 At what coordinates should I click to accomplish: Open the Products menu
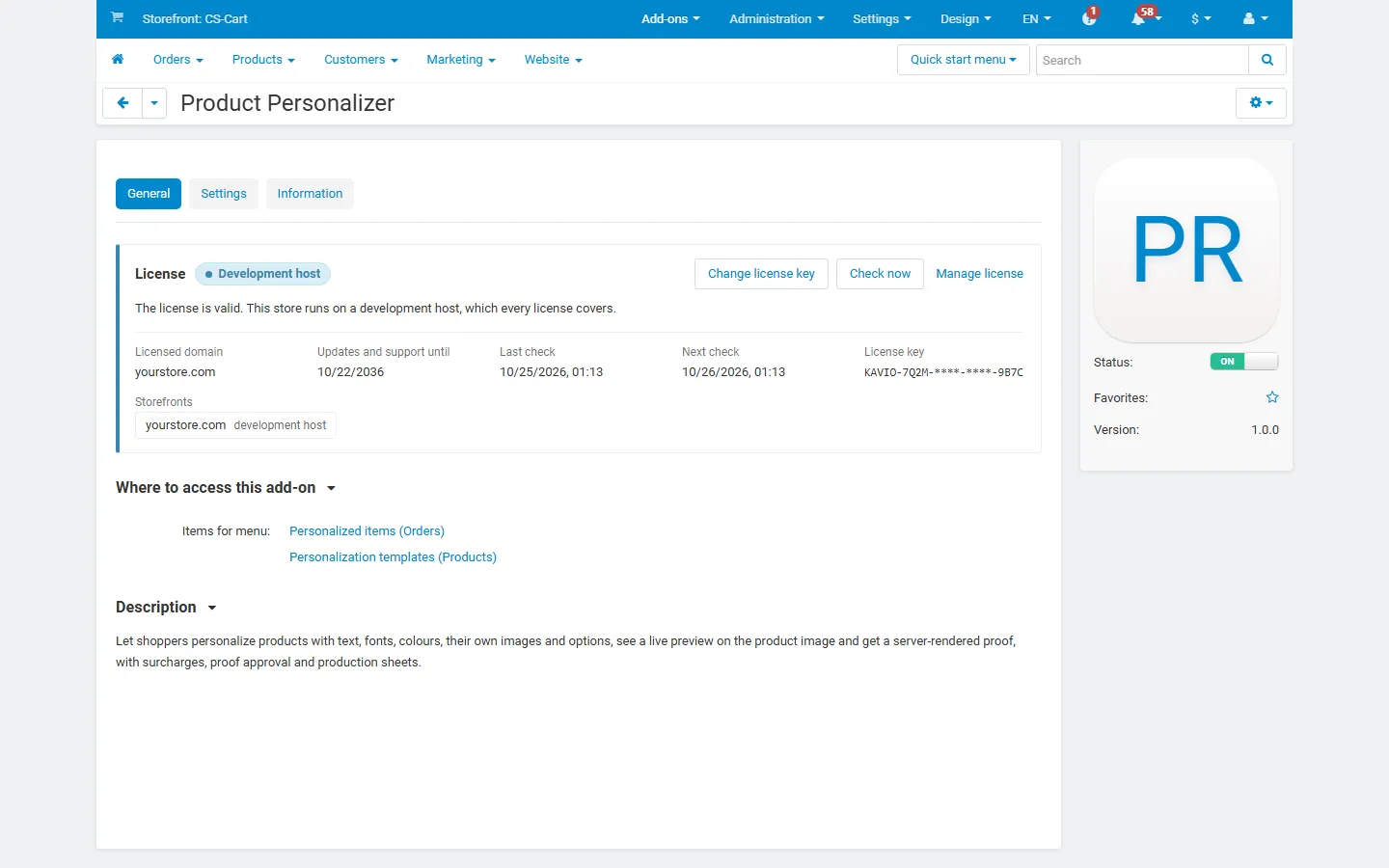(x=263, y=60)
